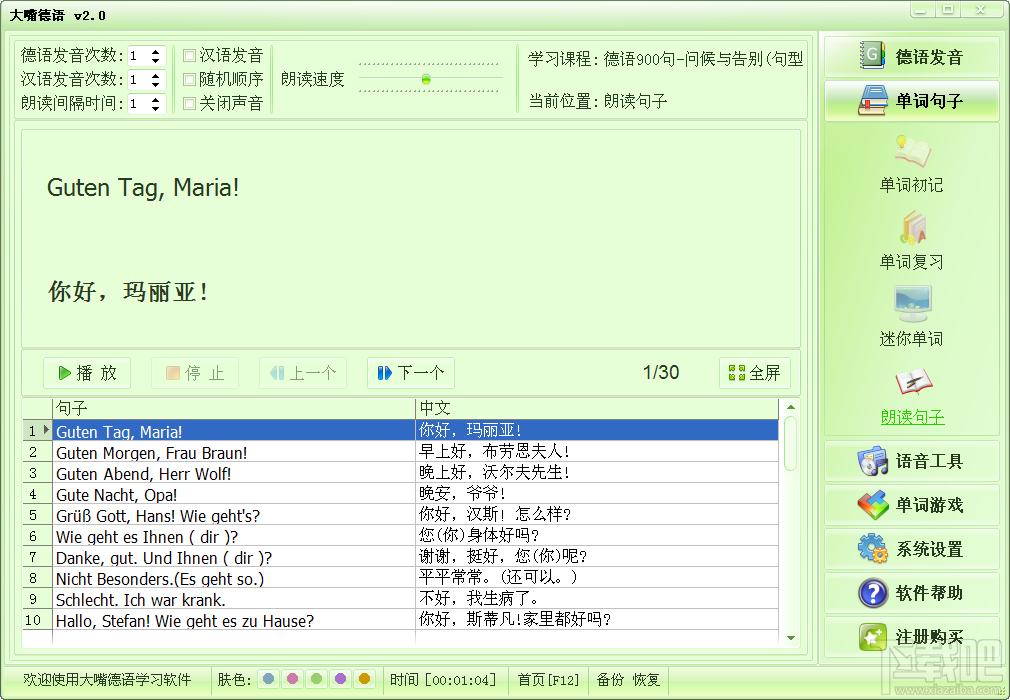Image resolution: width=1010 pixels, height=700 pixels.
Task: Select sentence row 'Guten Abend, Herr Wolf!'
Action: 400,473
